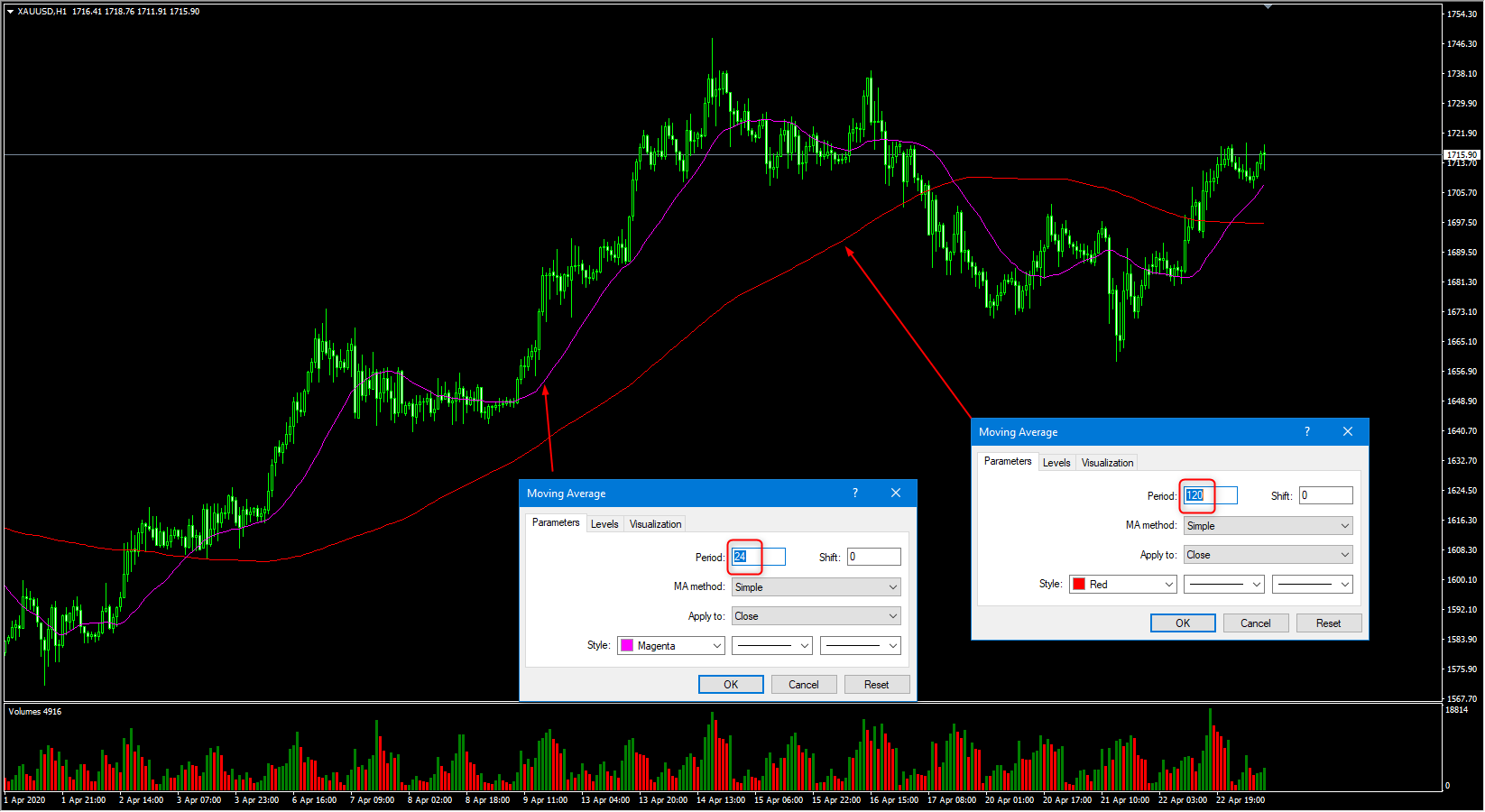The image size is (1485, 812).
Task: Confirm the magenta Moving Average with OK
Action: (x=731, y=684)
